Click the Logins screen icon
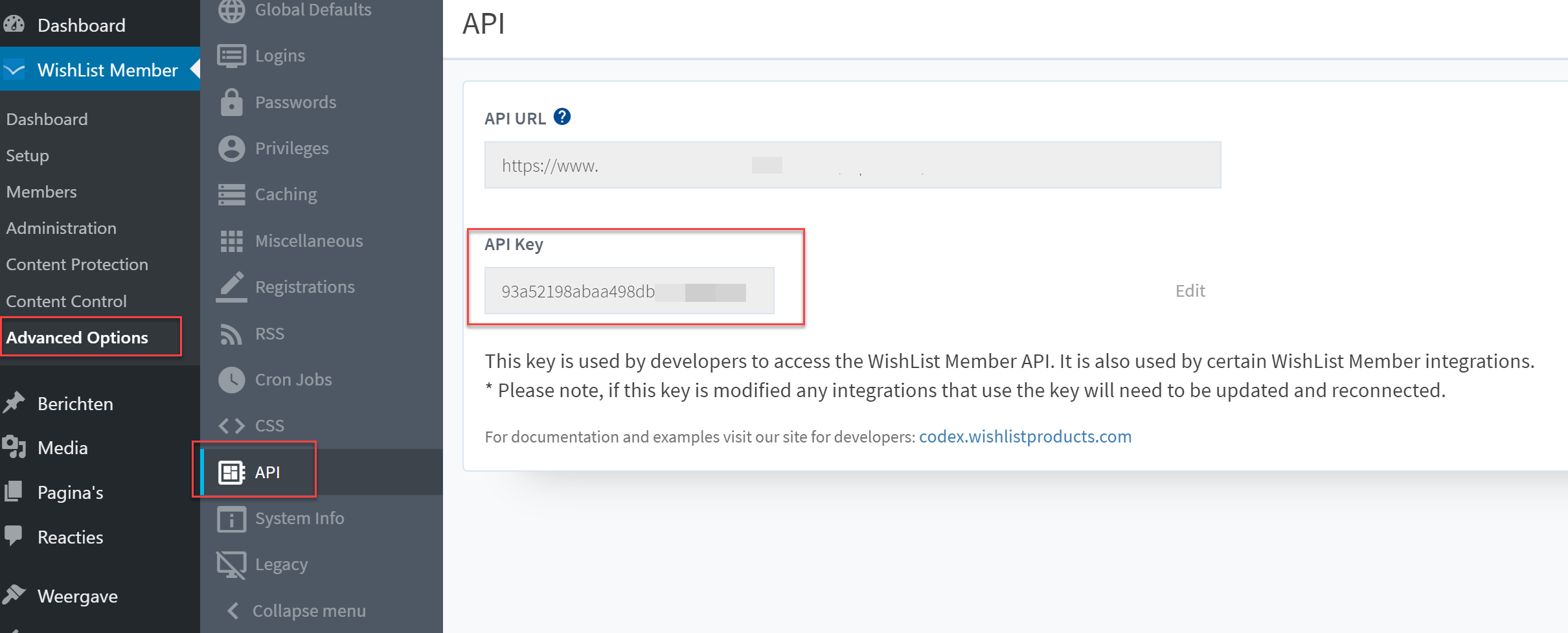Image resolution: width=1568 pixels, height=633 pixels. [231, 56]
